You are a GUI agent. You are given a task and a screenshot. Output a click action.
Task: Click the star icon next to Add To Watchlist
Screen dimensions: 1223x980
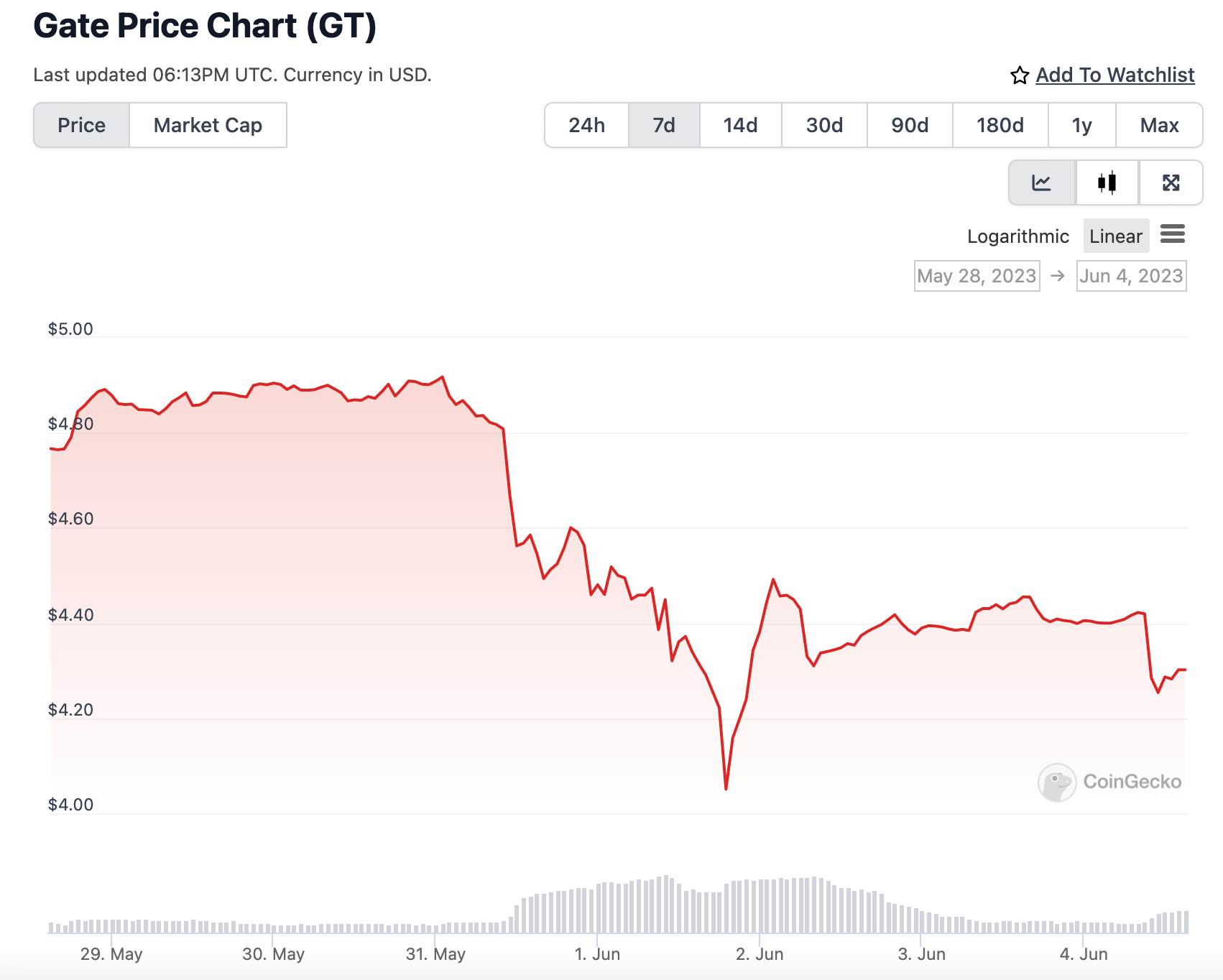click(1020, 75)
